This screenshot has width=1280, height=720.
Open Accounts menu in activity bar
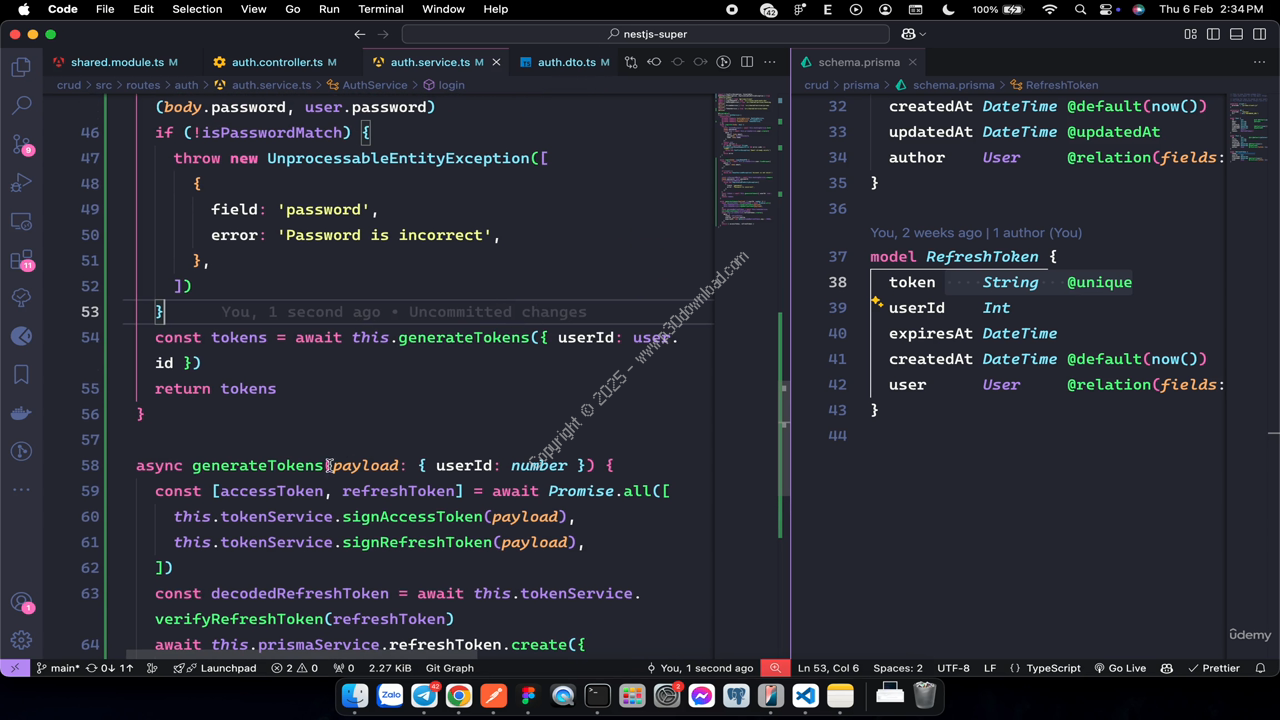click(21, 602)
